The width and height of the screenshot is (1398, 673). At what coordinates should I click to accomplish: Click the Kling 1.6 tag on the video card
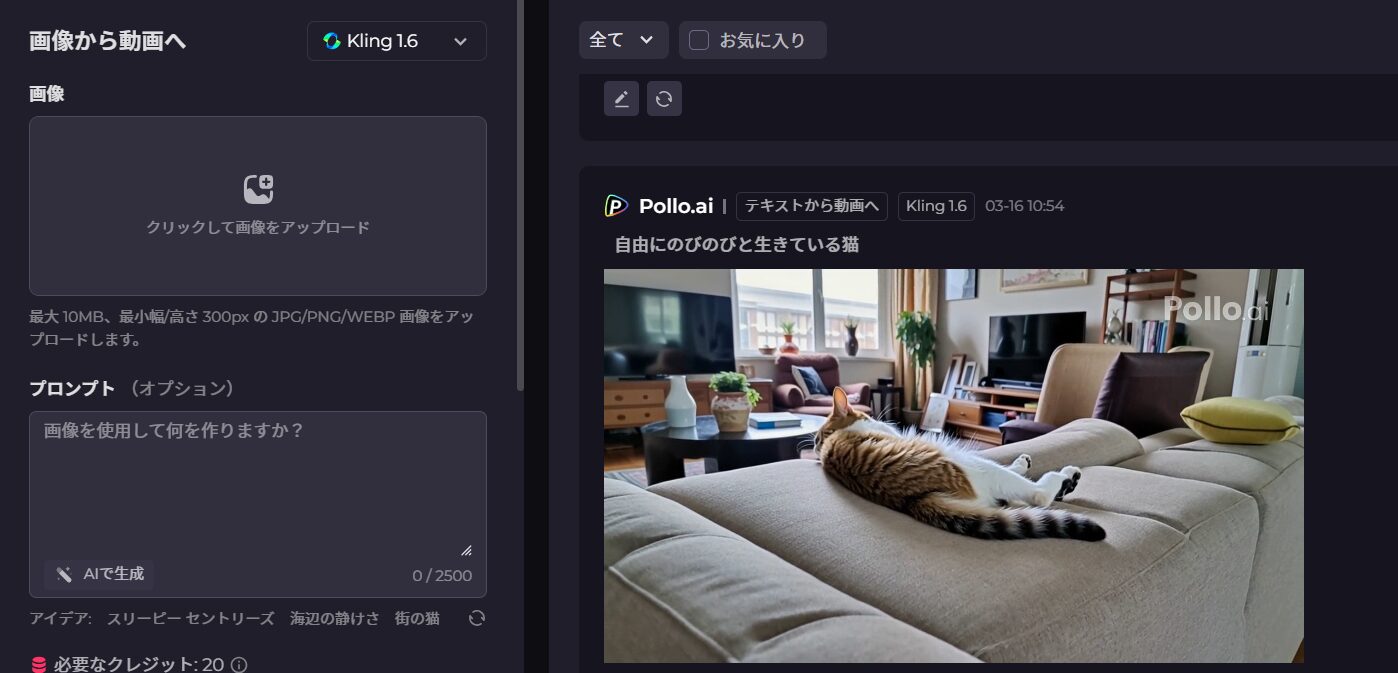point(936,206)
